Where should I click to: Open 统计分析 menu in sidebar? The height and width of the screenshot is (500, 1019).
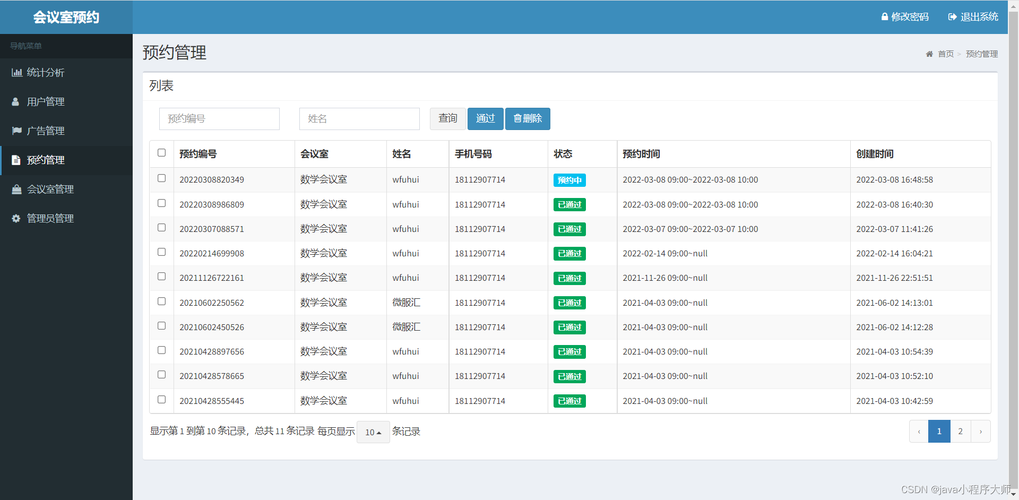[45, 73]
